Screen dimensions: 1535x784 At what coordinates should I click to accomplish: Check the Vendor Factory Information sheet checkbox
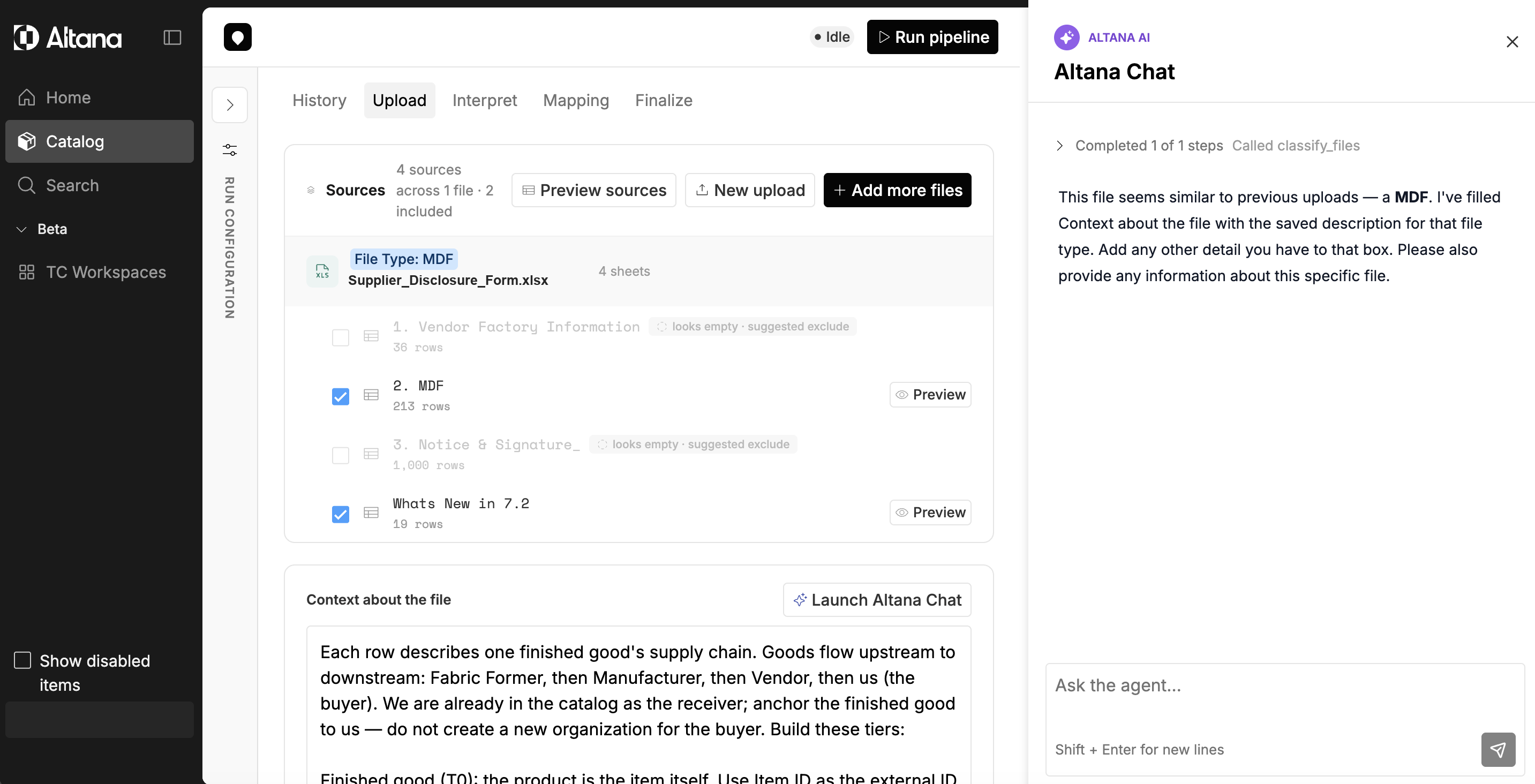pyautogui.click(x=340, y=338)
